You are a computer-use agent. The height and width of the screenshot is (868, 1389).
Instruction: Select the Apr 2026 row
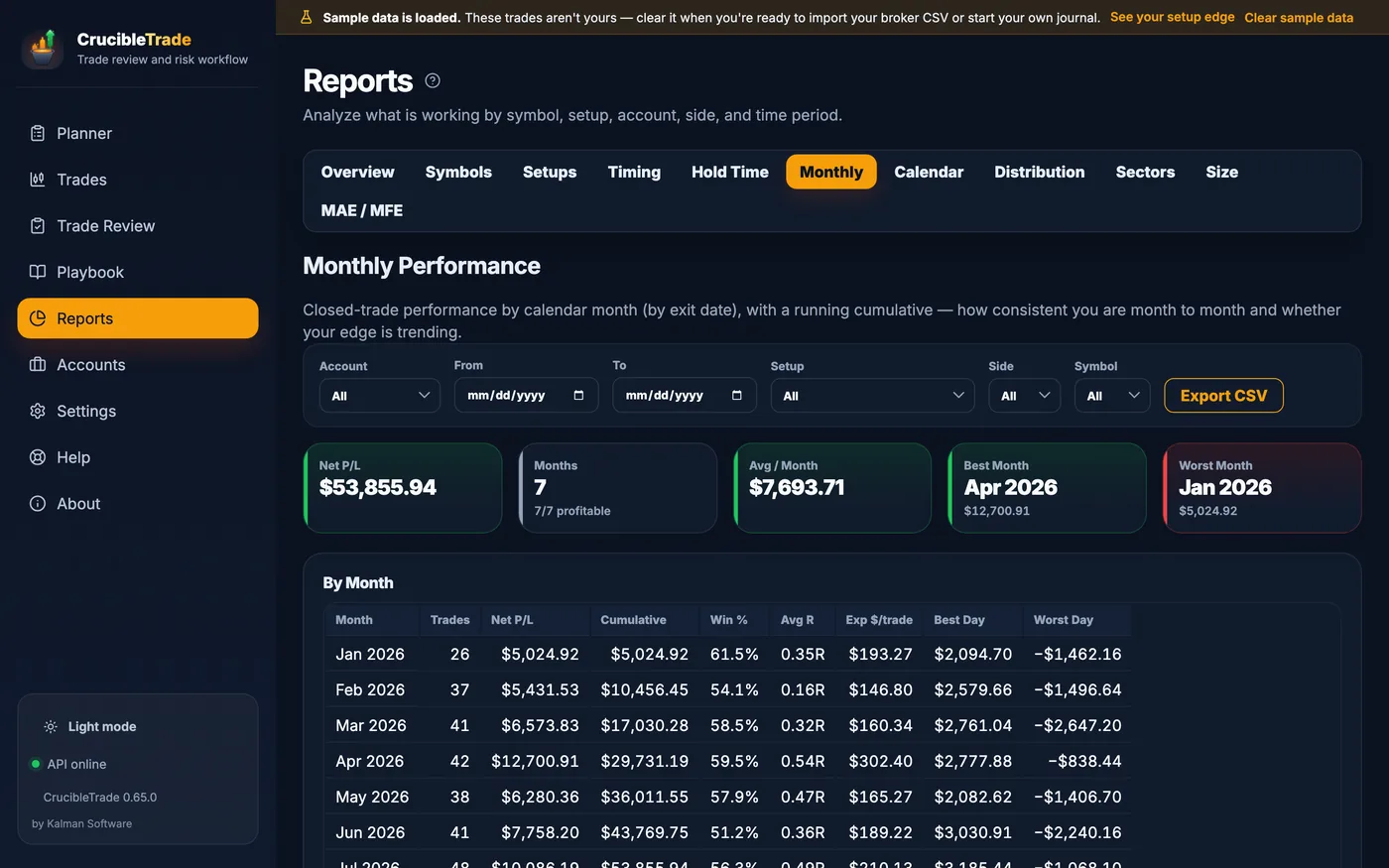pos(728,762)
